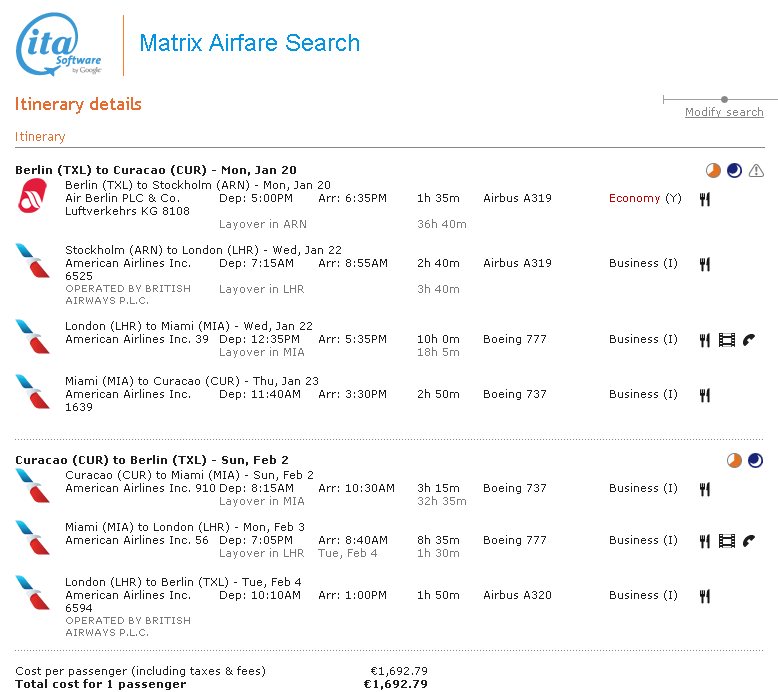The image size is (778, 692).
Task: Click the orange long layover icon for Berlin to Curacao
Action: coord(713,170)
